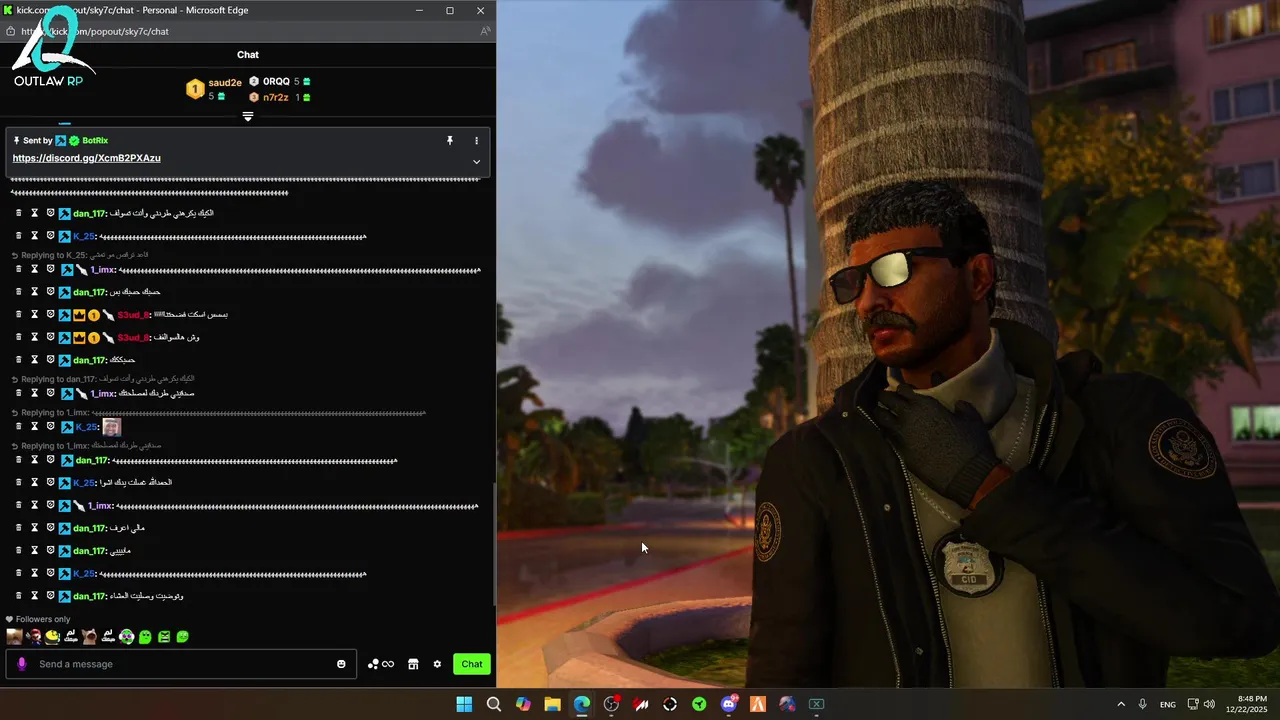Viewport: 1280px width, 720px height.
Task: Open the Windows Start menu
Action: point(464,704)
